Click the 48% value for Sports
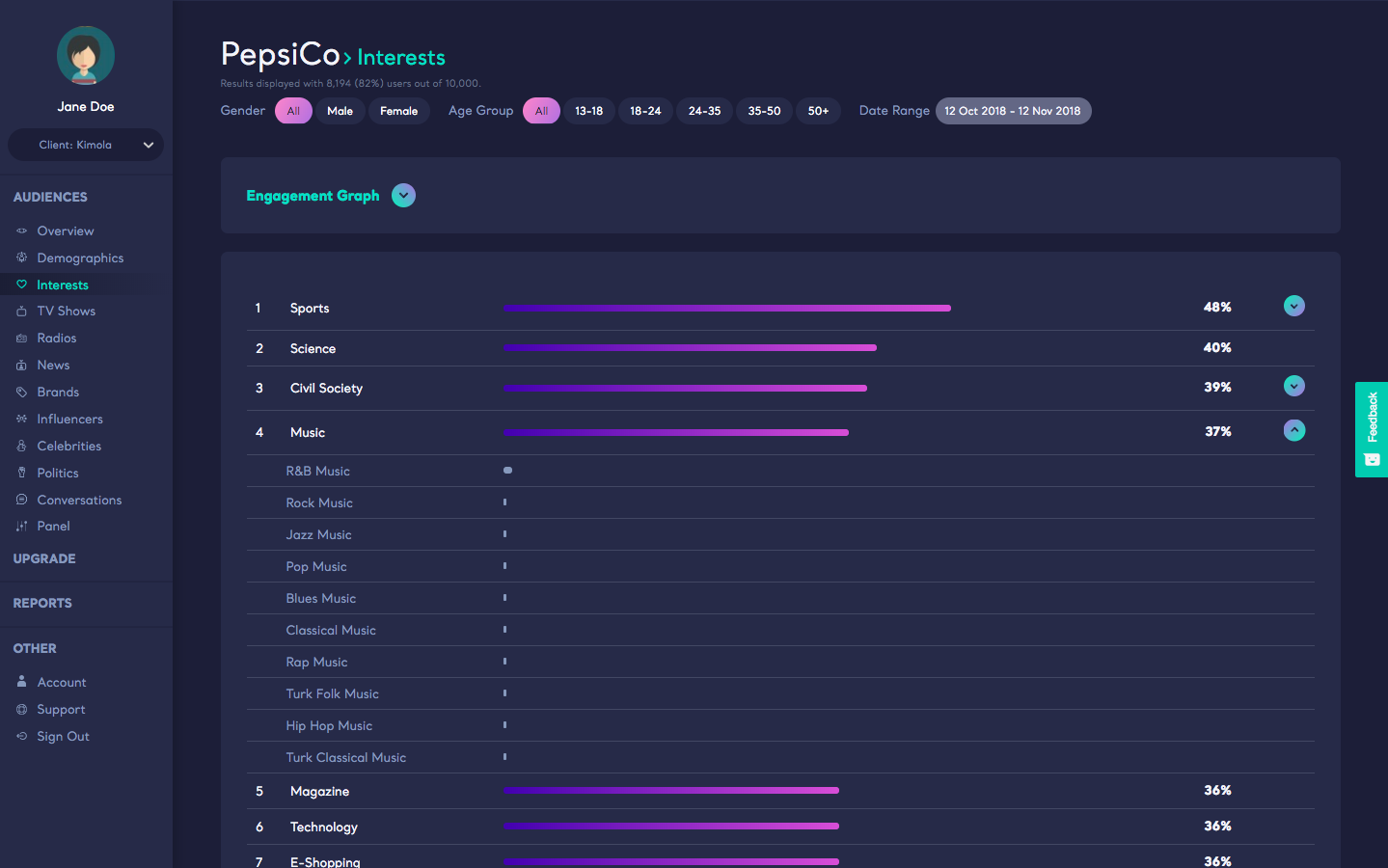 (x=1217, y=307)
